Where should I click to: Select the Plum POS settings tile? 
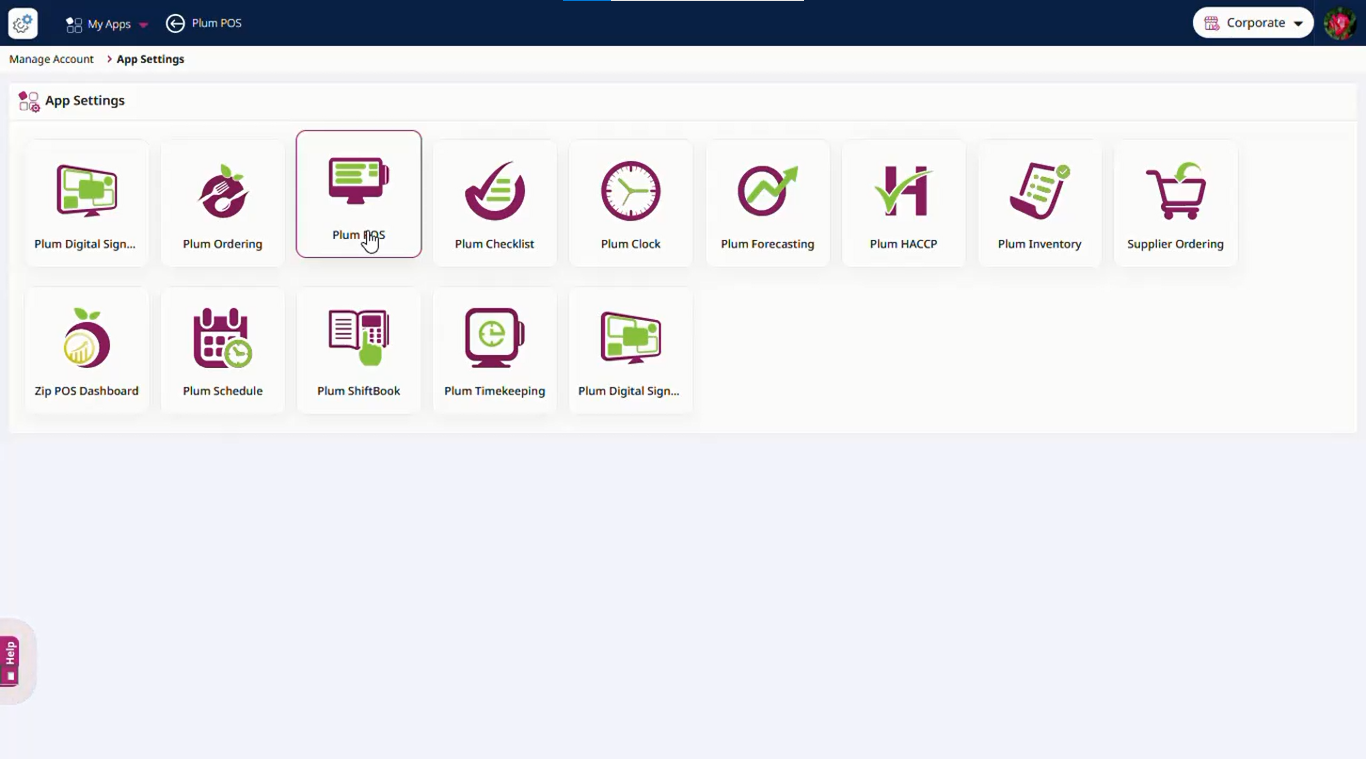[x=358, y=194]
